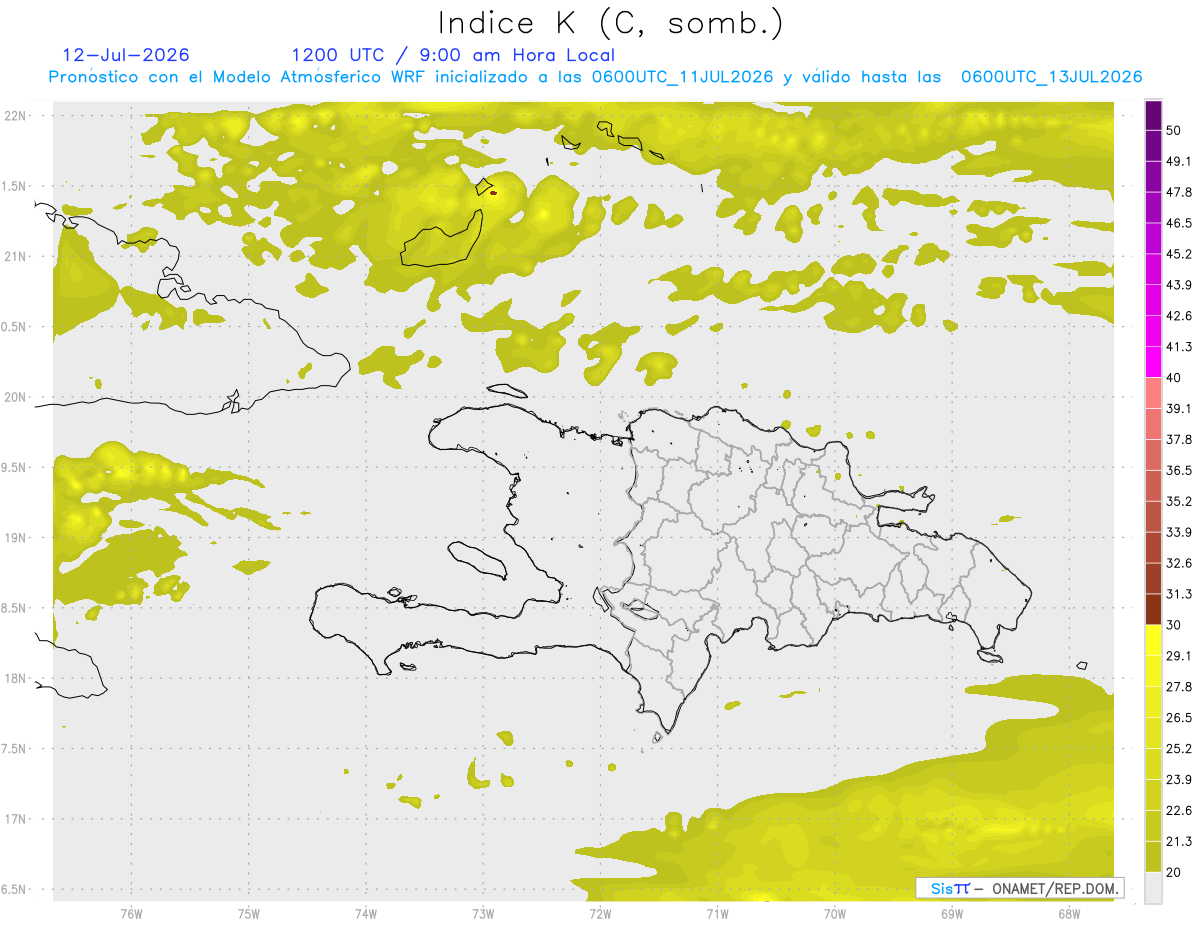
Task: Click the '22N' latitude label
Action: pyautogui.click(x=14, y=115)
